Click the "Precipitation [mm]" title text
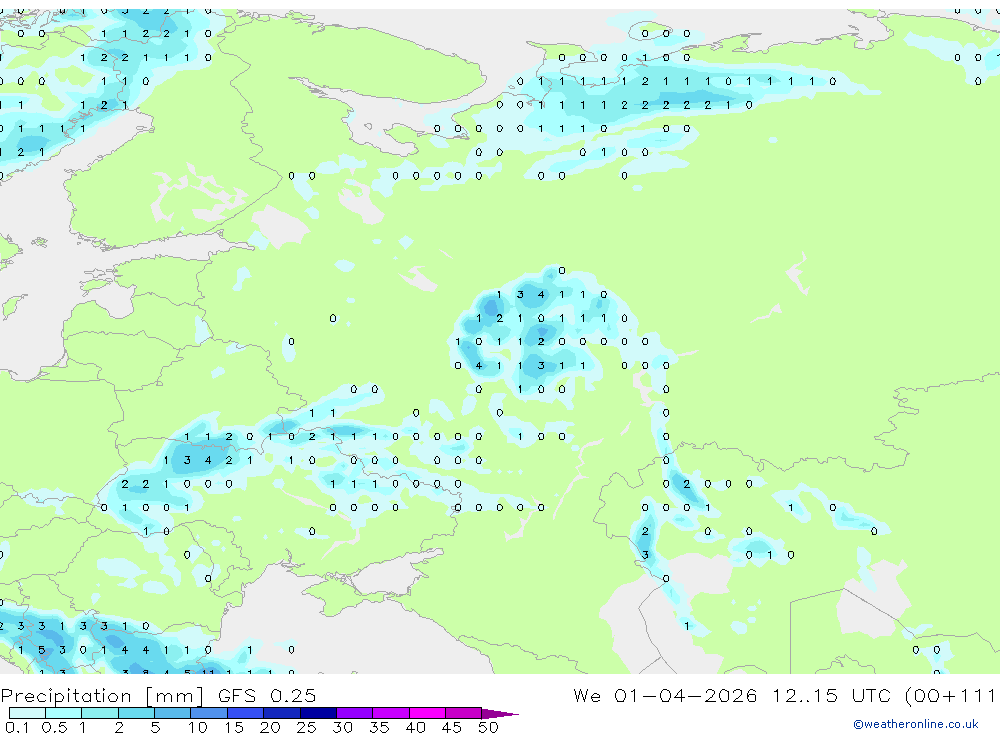This screenshot has height=733, width=1000. [x=102, y=696]
